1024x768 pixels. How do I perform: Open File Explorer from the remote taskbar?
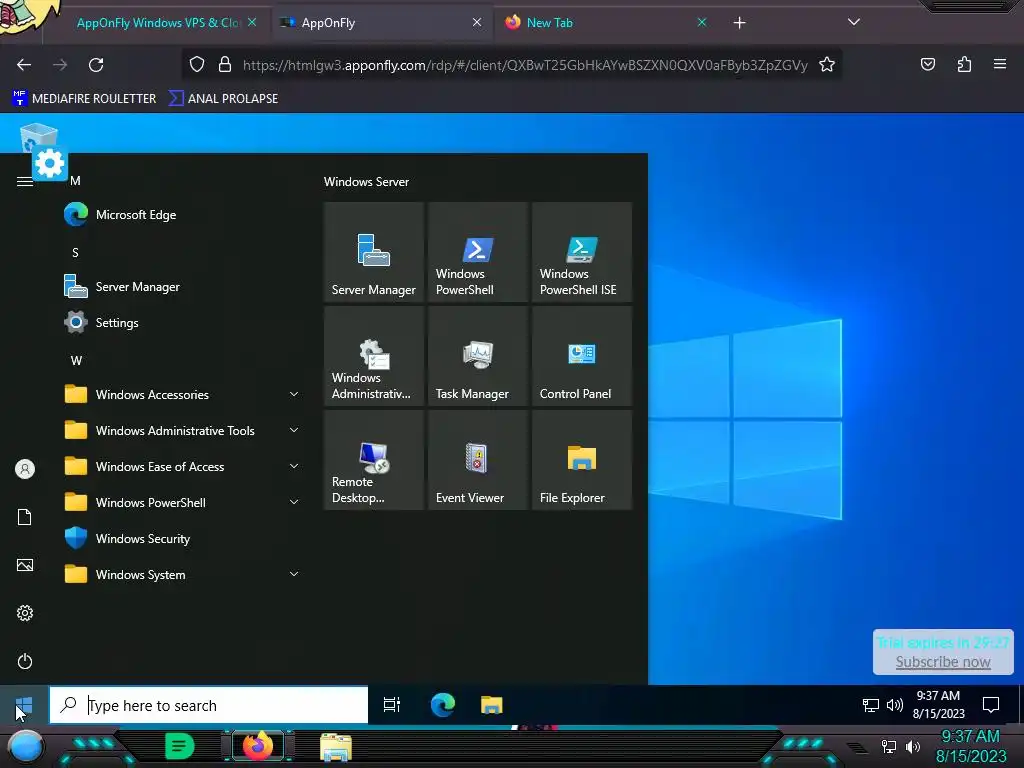492,705
